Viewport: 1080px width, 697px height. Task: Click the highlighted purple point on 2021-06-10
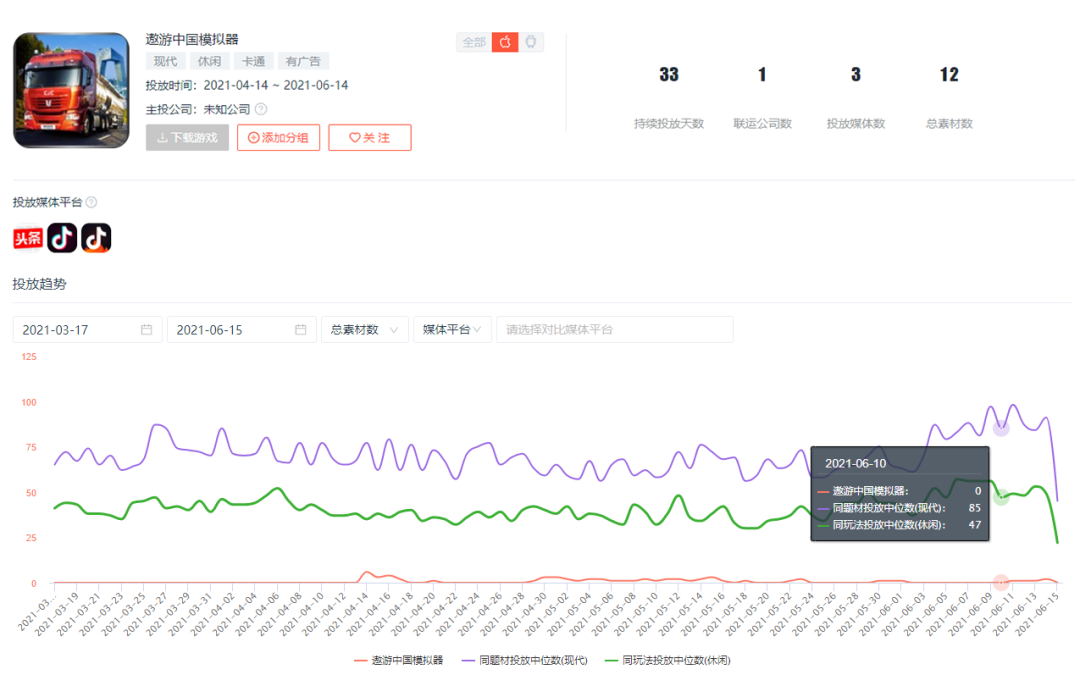[x=1001, y=428]
